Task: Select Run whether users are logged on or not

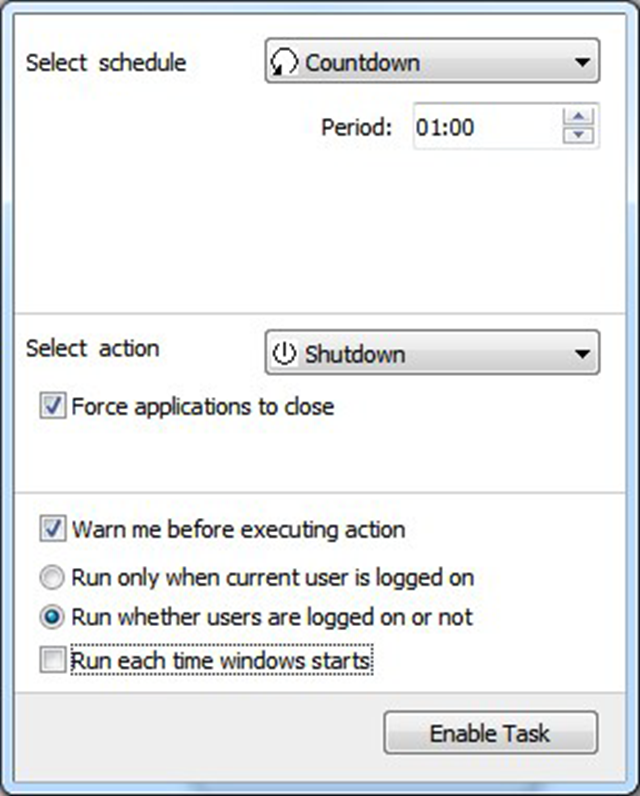Action: point(52,617)
